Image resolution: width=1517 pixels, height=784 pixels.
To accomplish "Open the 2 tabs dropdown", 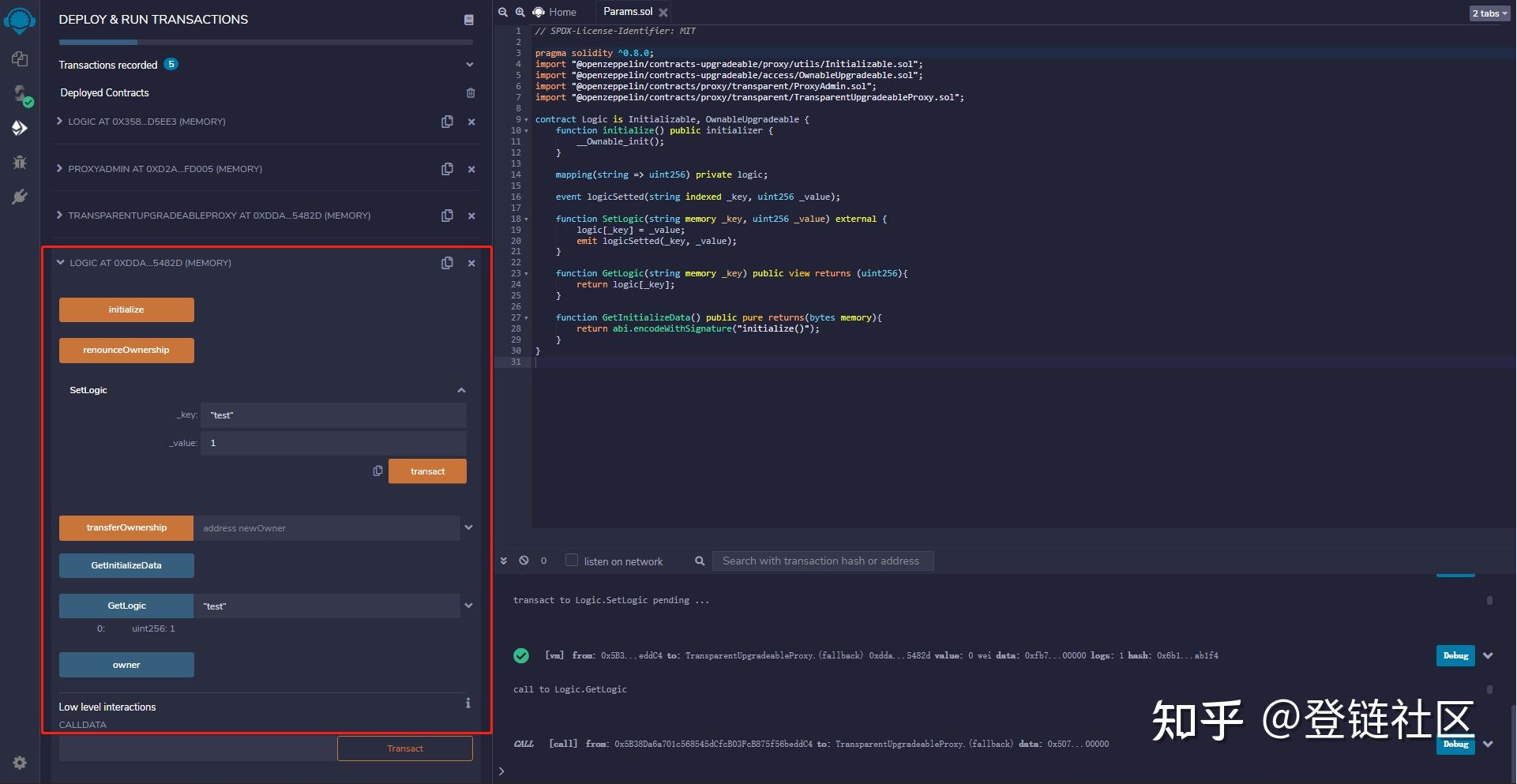I will pyautogui.click(x=1489, y=13).
